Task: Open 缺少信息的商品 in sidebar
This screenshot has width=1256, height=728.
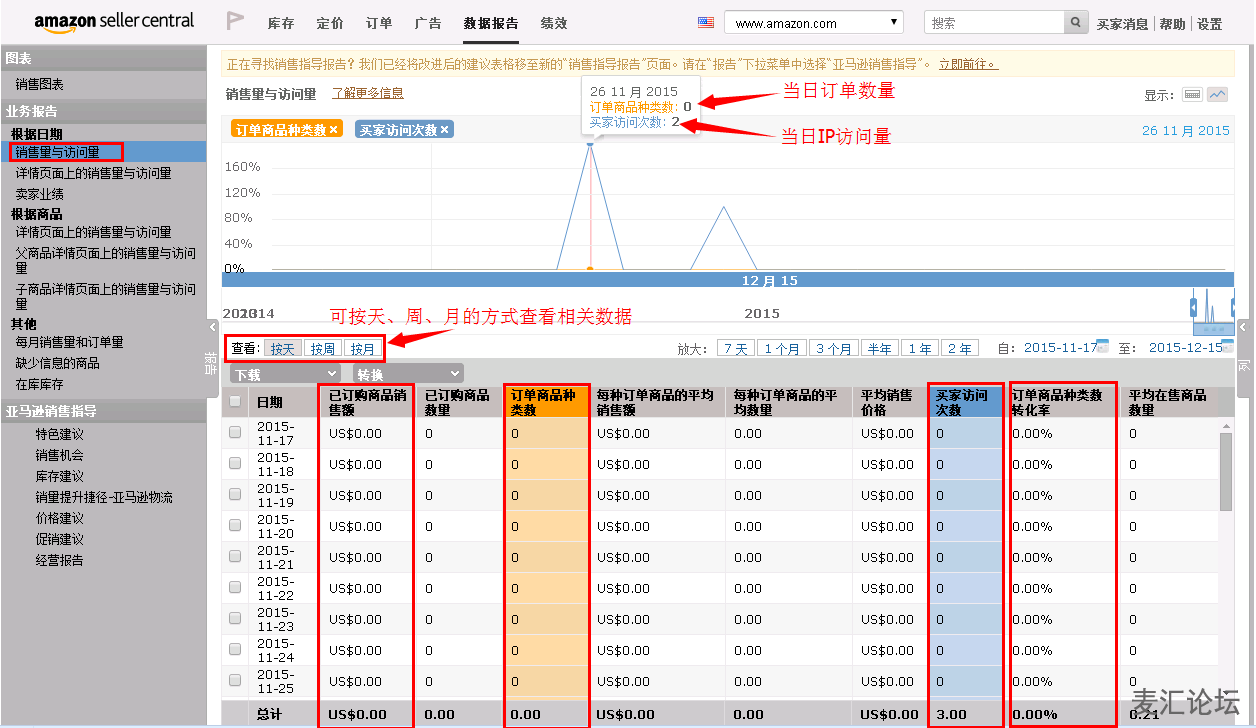Action: point(57,363)
